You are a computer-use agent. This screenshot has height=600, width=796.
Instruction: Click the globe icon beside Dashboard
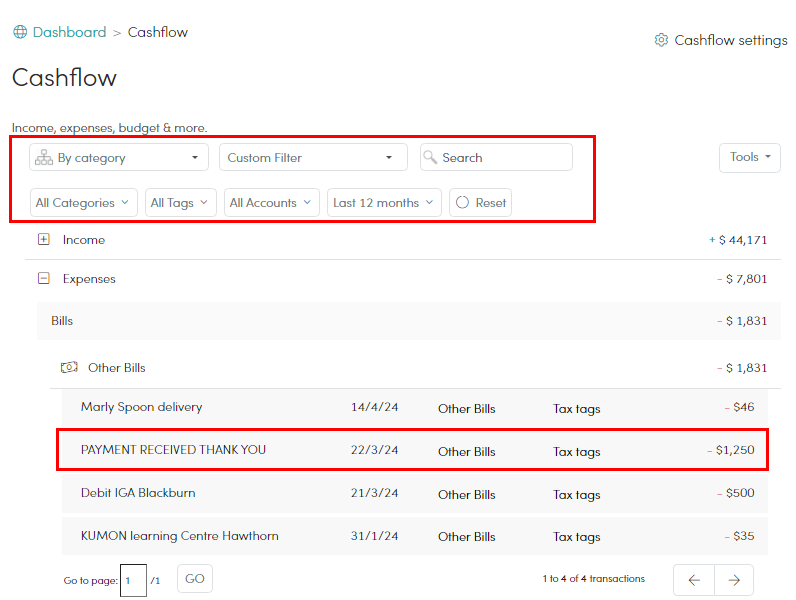pos(20,32)
